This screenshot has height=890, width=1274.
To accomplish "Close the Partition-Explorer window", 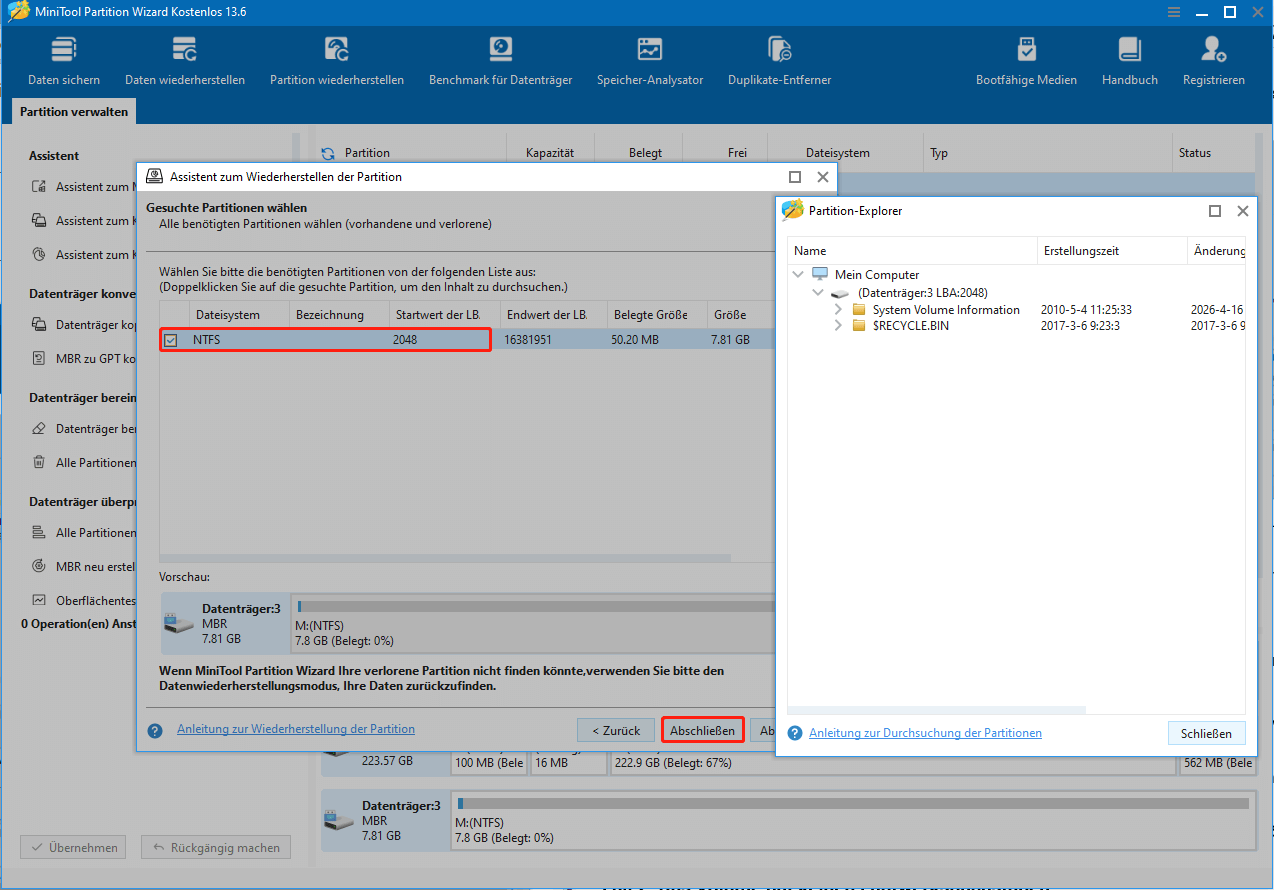I will pyautogui.click(x=1243, y=211).
